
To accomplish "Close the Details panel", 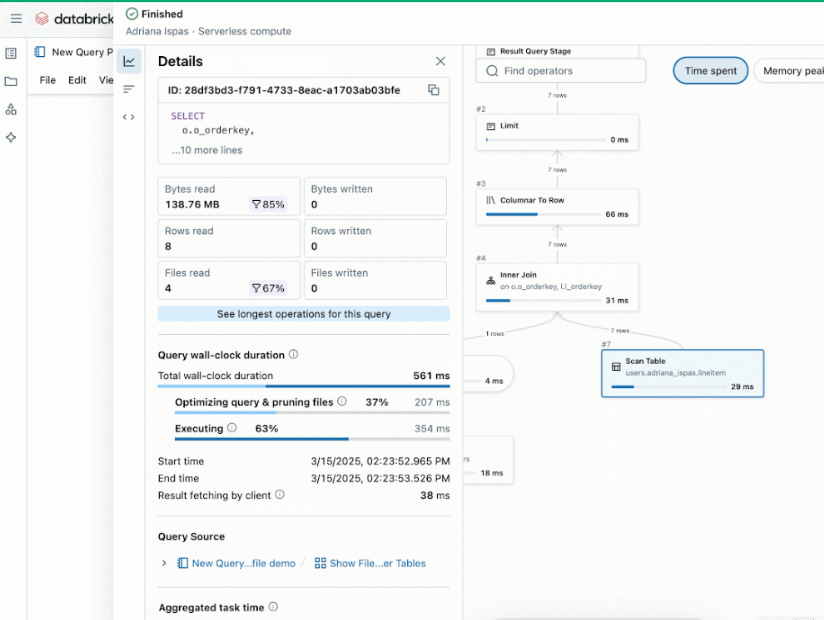I will pos(440,61).
